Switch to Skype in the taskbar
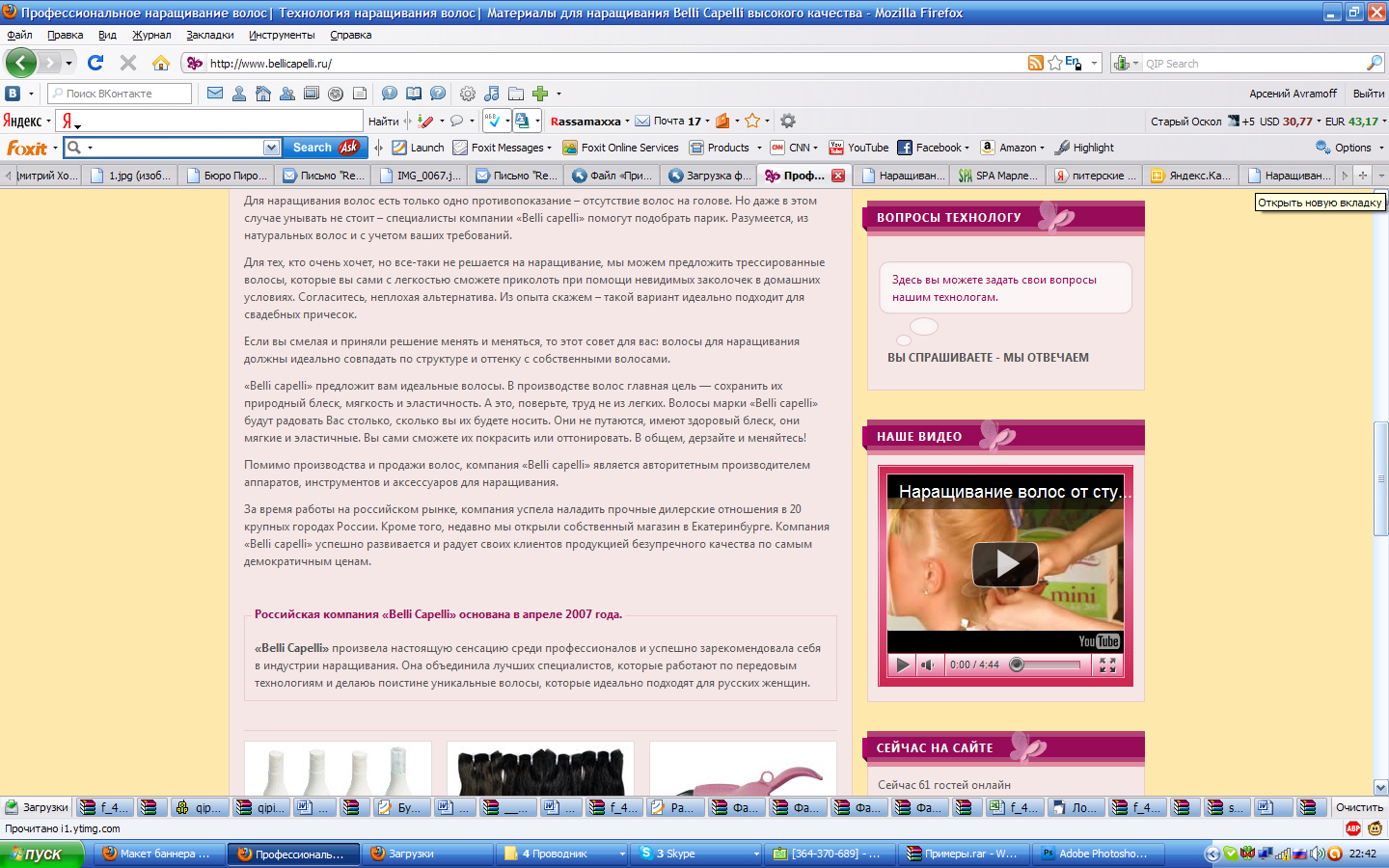This screenshot has width=1389, height=868. point(699,854)
